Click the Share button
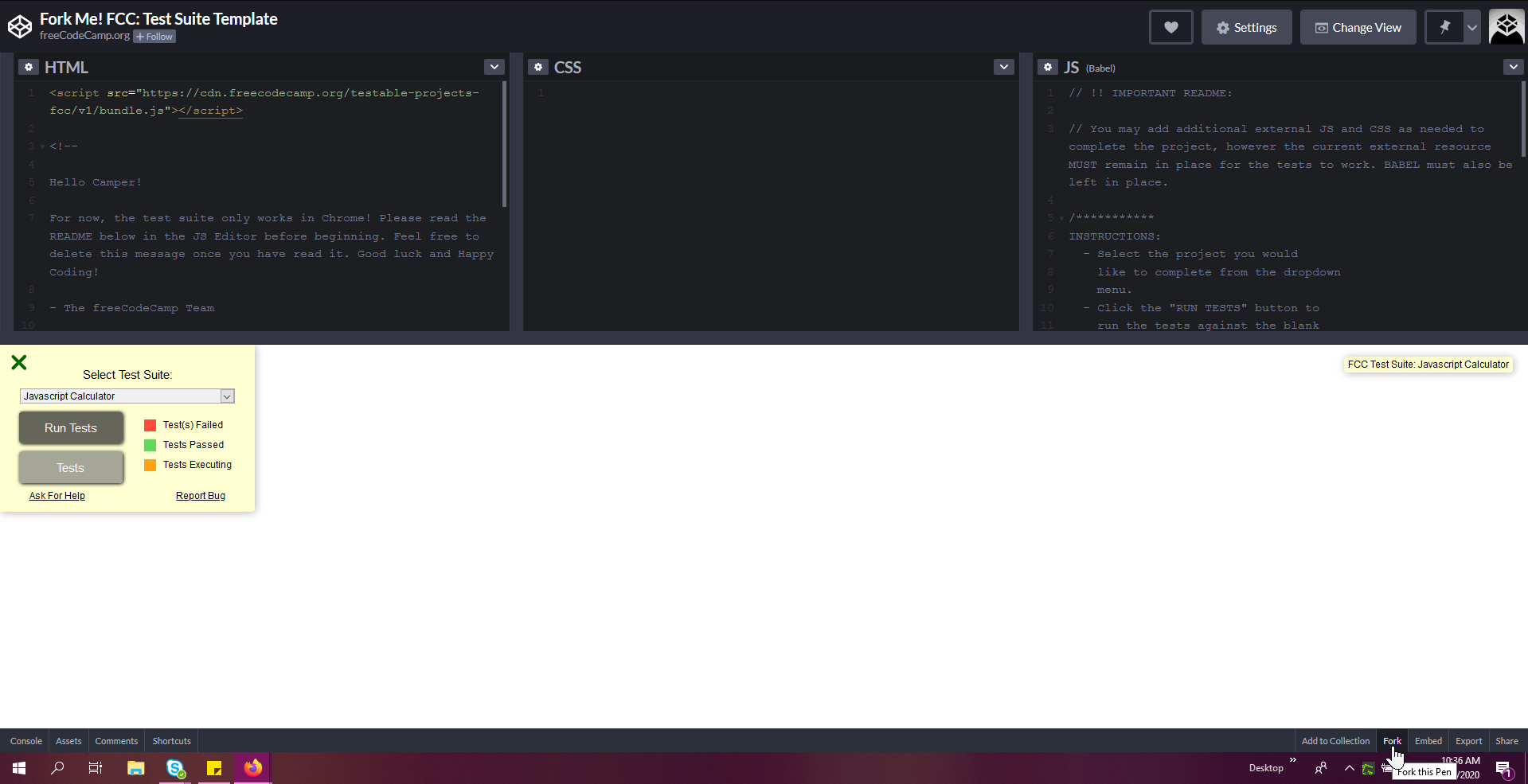This screenshot has height=784, width=1528. 1507,741
